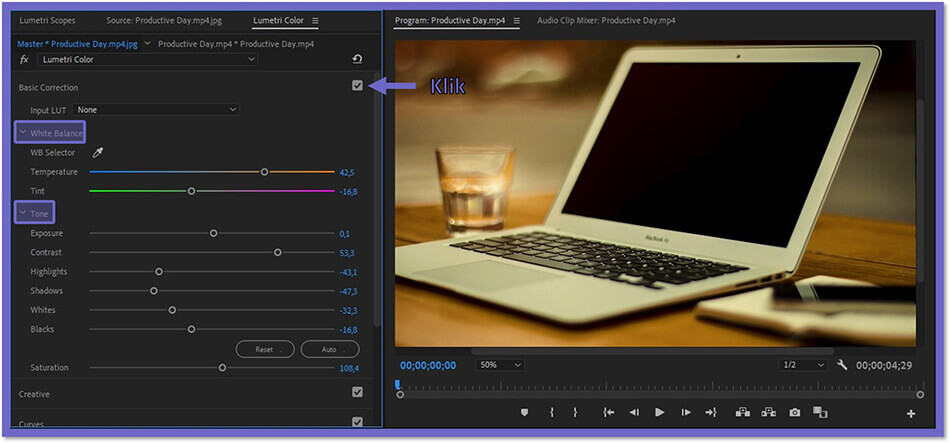
Task: Click the Extract icon
Action: click(x=769, y=412)
